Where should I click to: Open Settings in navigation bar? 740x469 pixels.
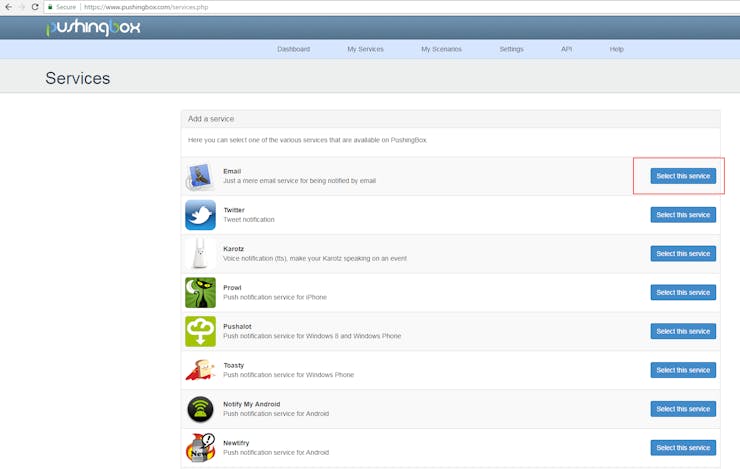point(512,49)
